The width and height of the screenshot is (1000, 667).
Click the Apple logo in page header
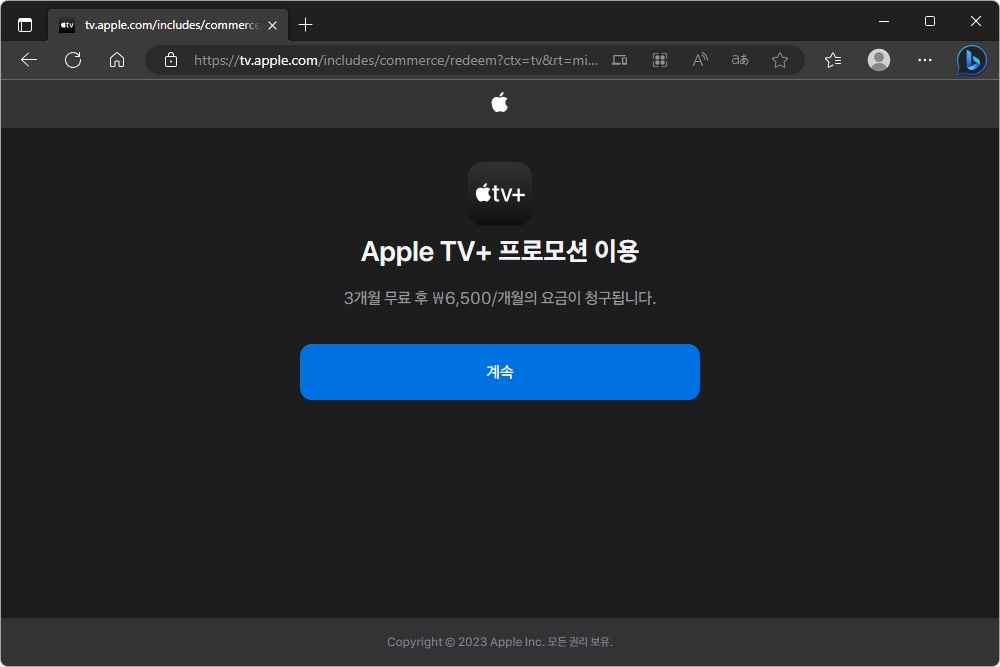tap(499, 102)
